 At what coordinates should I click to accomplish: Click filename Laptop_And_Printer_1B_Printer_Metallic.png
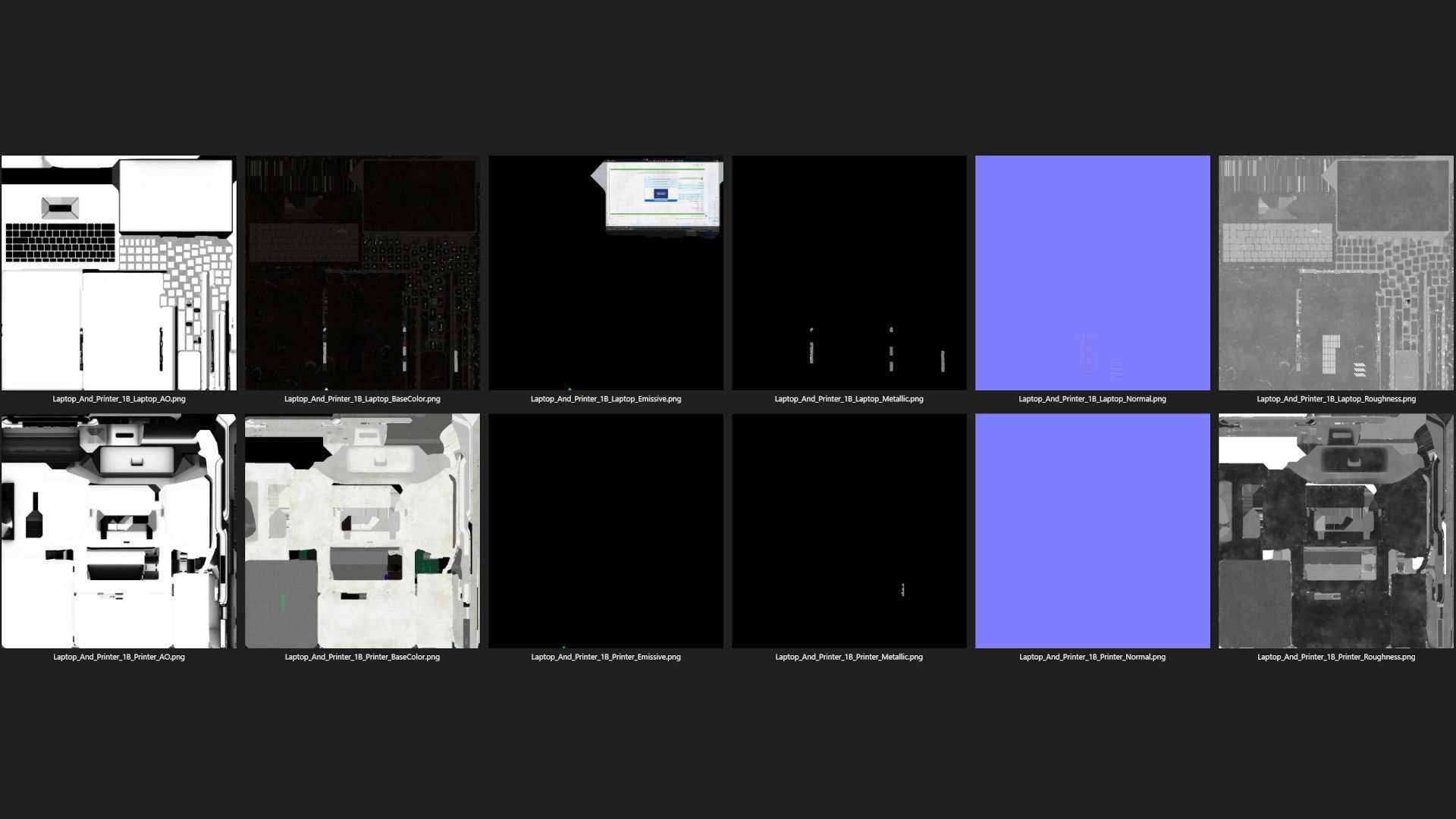849,657
